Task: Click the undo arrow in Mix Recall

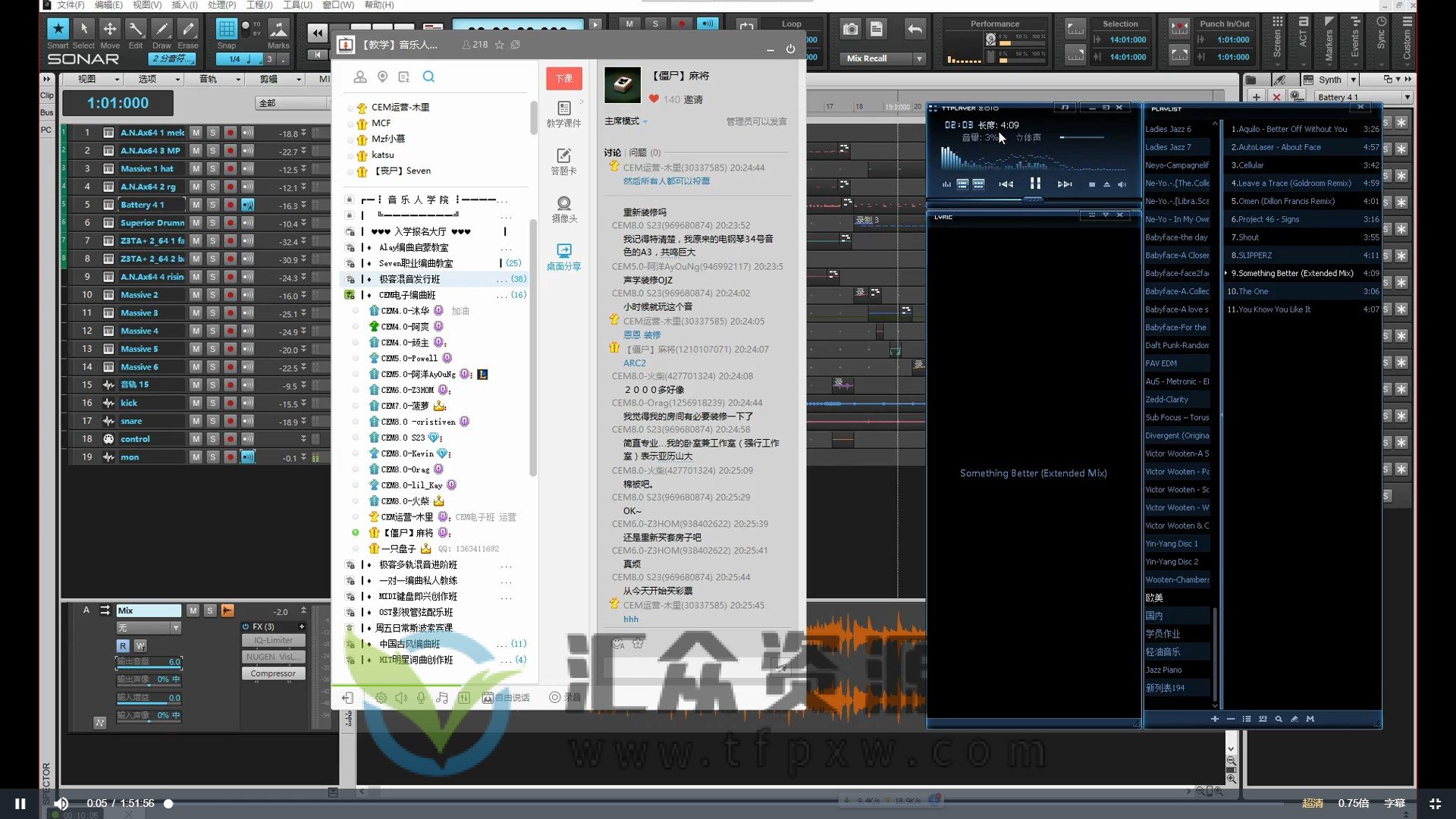Action: (915, 30)
